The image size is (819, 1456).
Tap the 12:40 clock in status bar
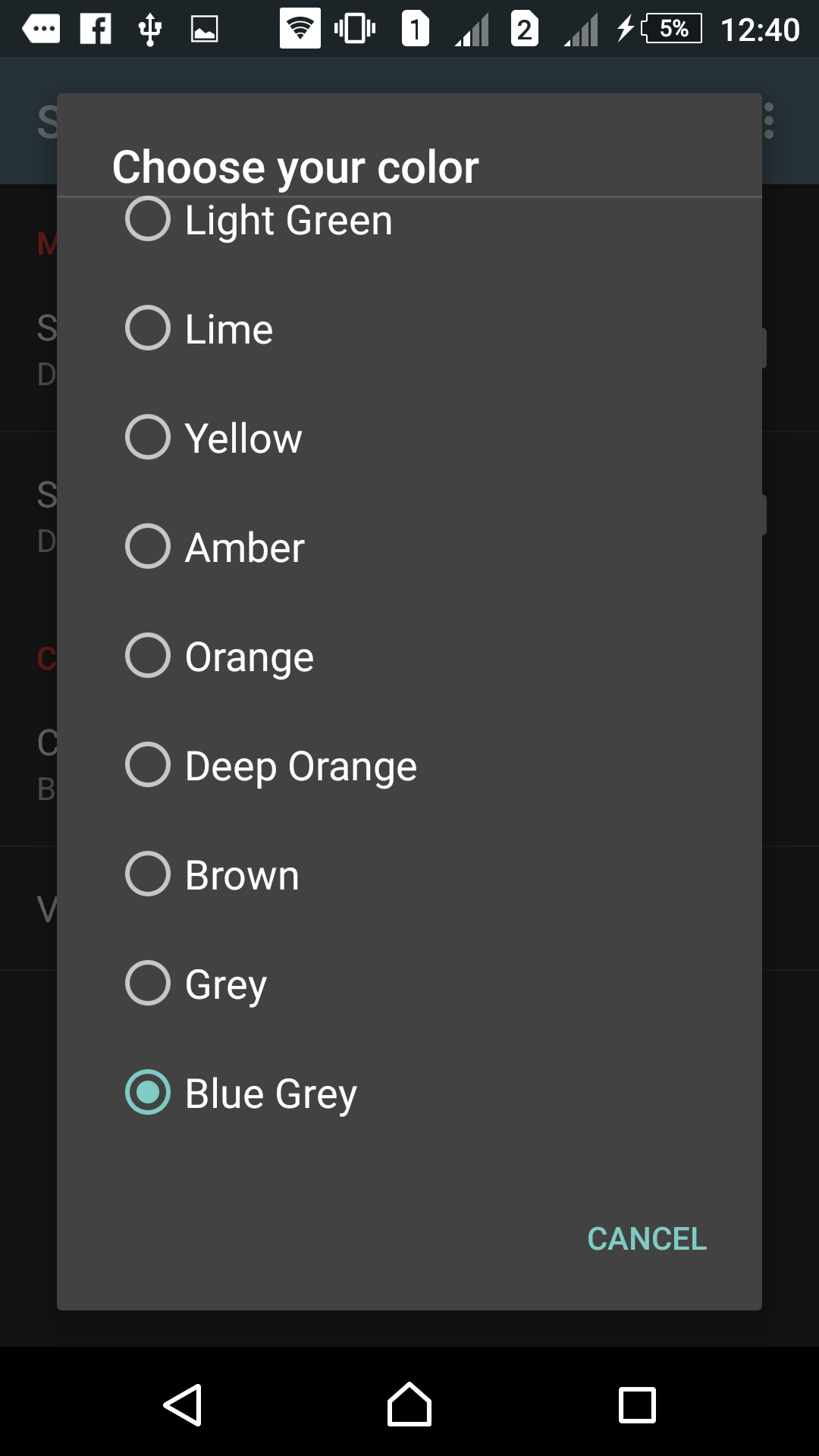point(760,30)
